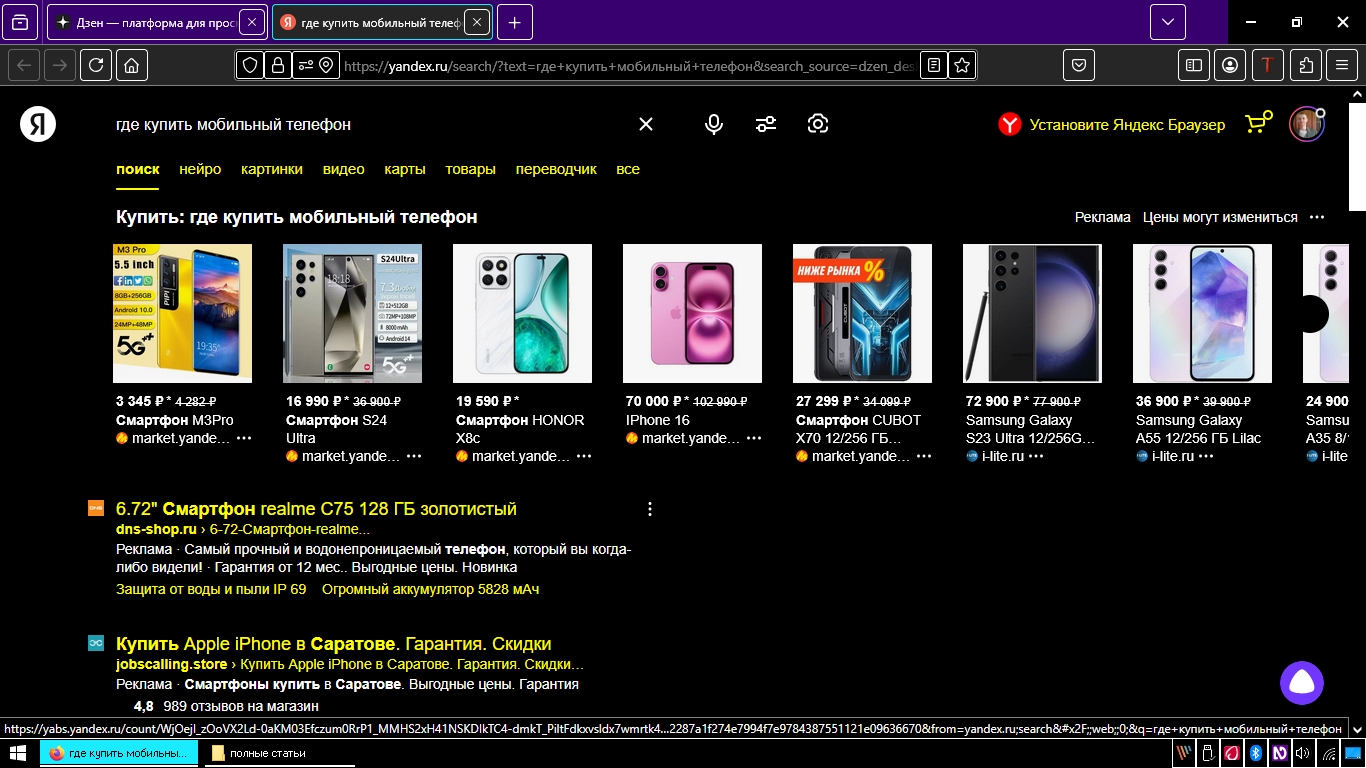This screenshot has width=1366, height=768.
Task: Open the extensions puzzle icon
Action: click(1305, 65)
